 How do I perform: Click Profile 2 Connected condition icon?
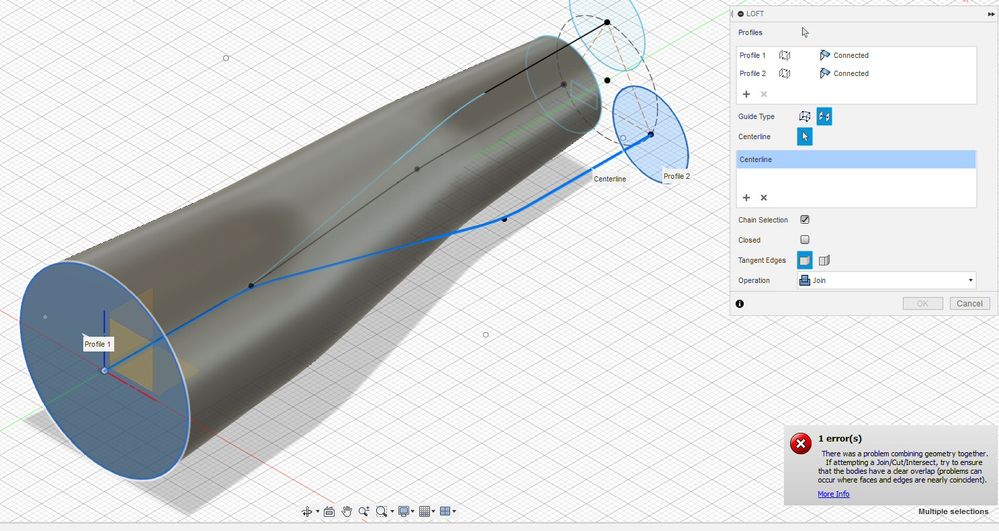click(824, 73)
